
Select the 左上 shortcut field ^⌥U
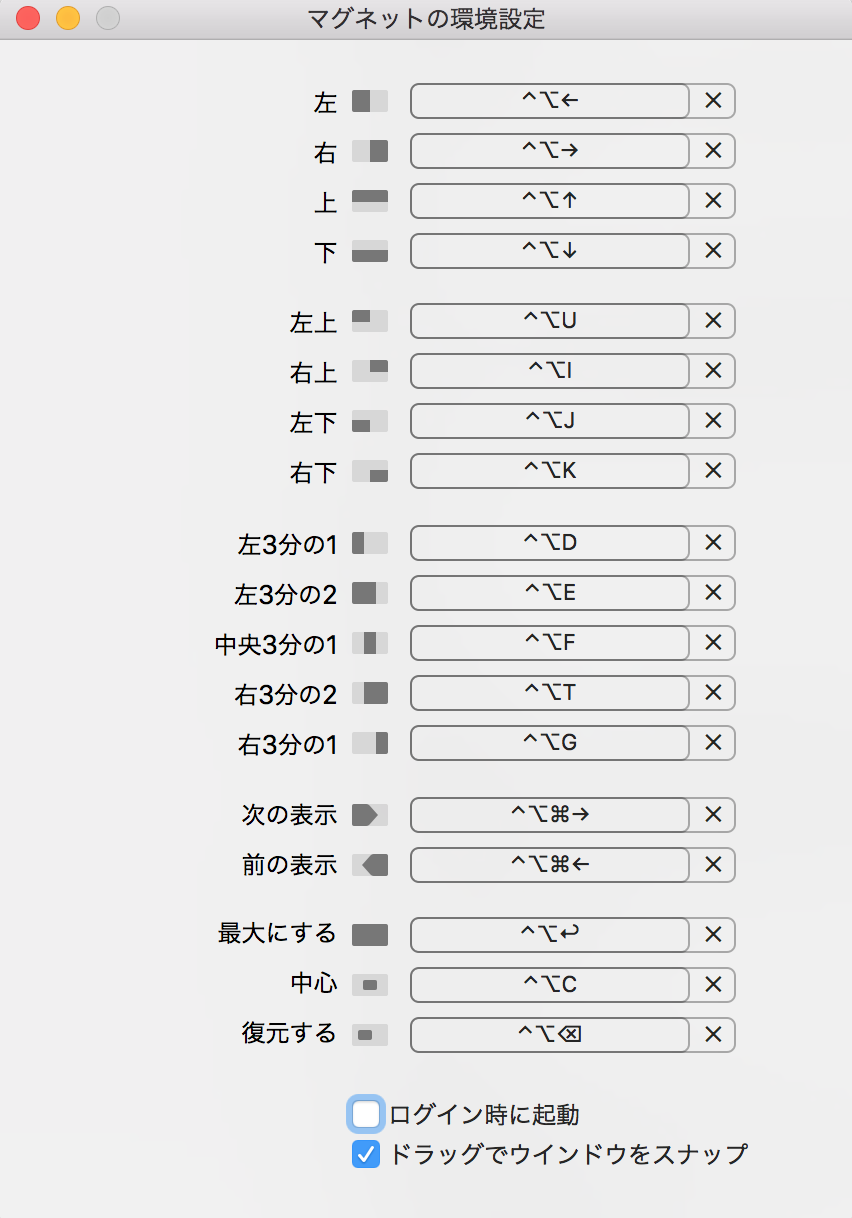tap(550, 321)
